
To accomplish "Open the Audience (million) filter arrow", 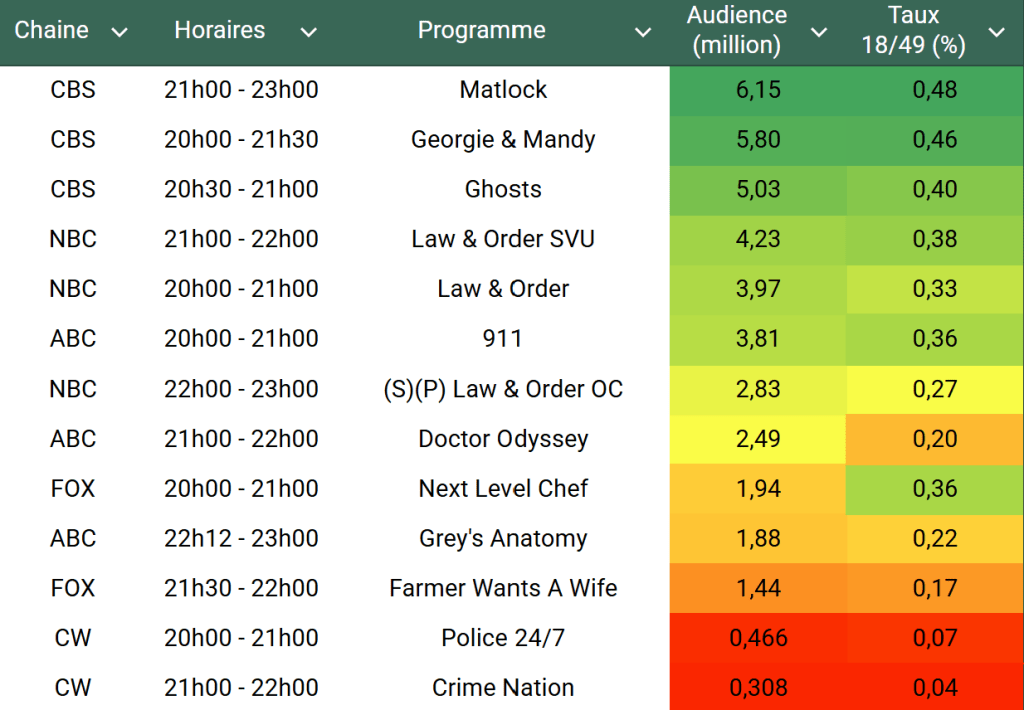I will point(819,33).
